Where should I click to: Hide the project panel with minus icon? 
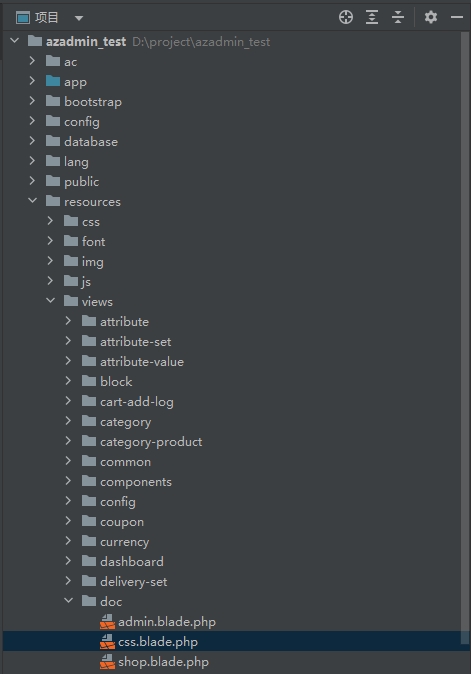457,17
